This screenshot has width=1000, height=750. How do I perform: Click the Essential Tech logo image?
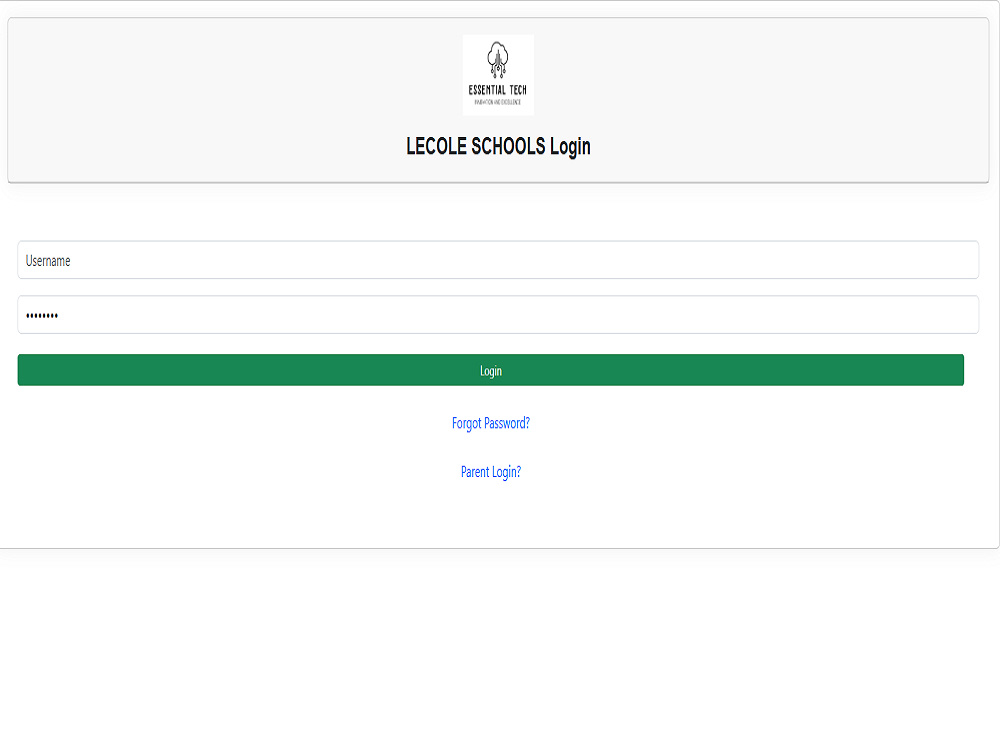[x=498, y=75]
